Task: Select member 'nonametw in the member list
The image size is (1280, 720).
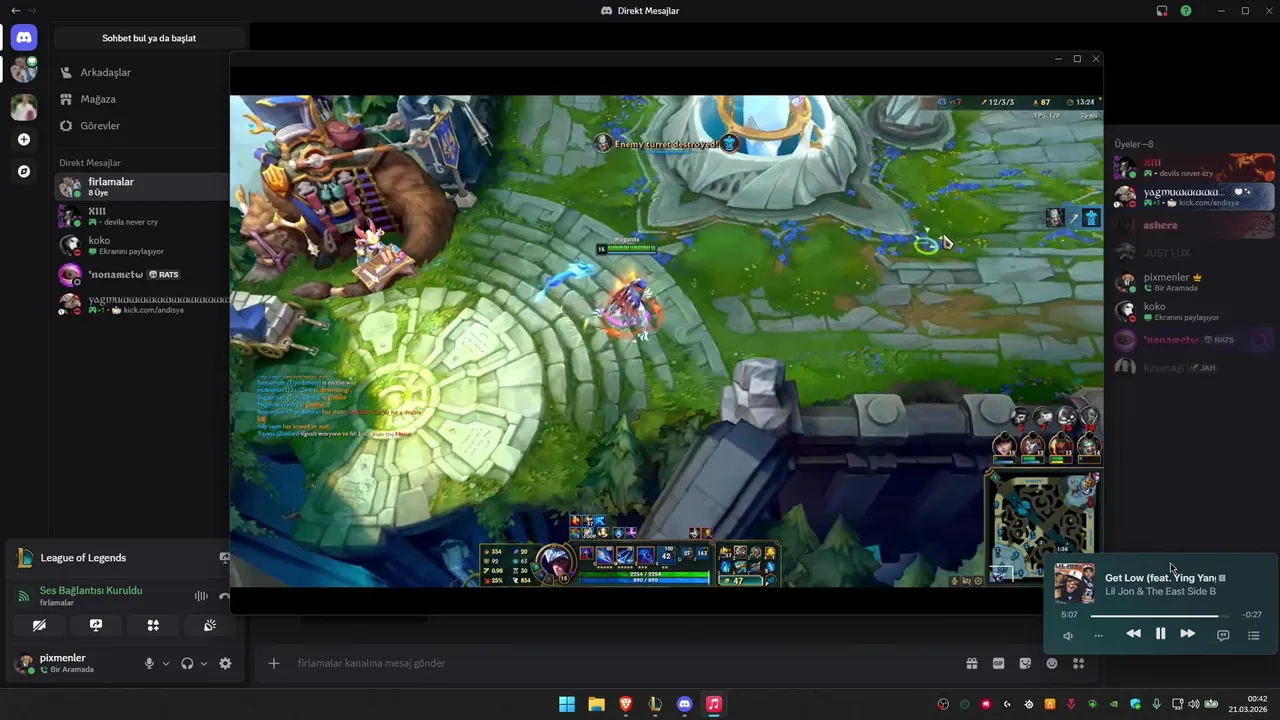Action: tap(1194, 340)
